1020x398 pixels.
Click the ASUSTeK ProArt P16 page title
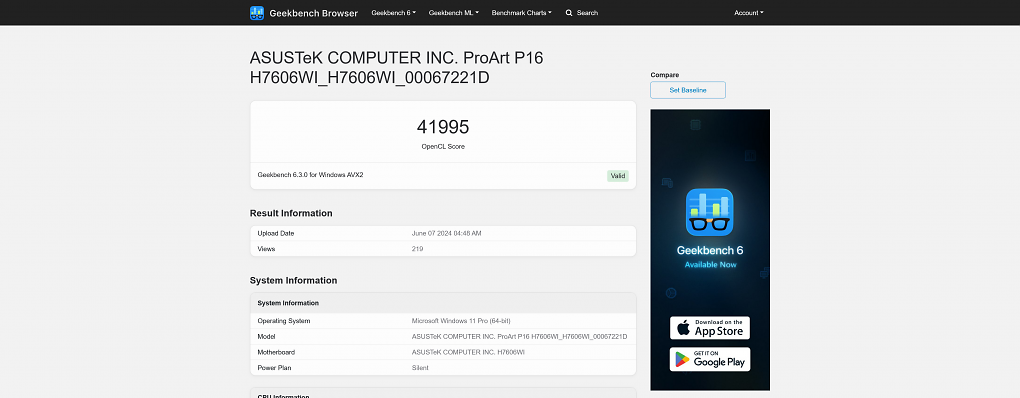pyautogui.click(x=396, y=68)
